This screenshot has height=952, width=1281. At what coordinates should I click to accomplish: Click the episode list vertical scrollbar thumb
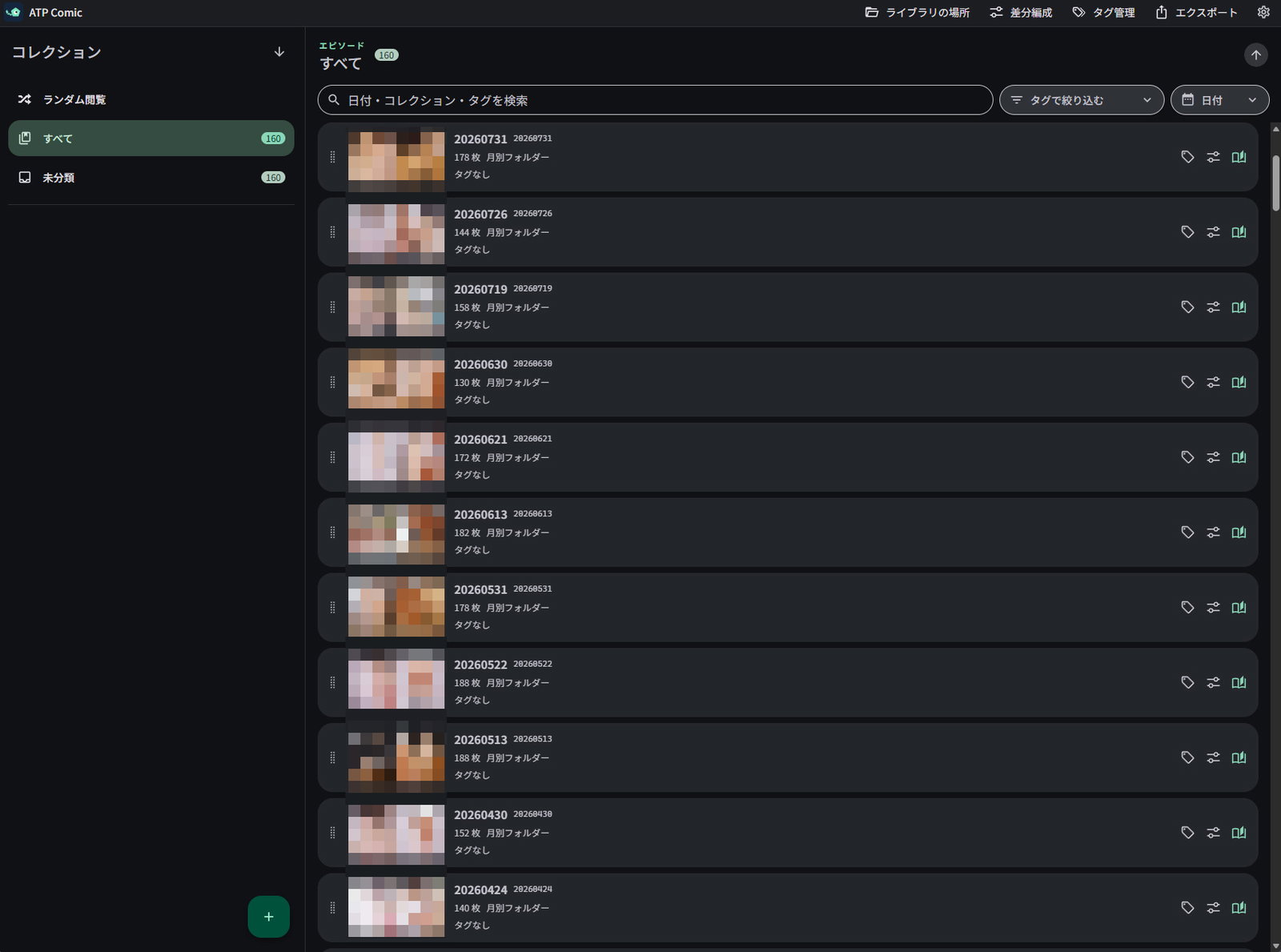click(x=1275, y=183)
